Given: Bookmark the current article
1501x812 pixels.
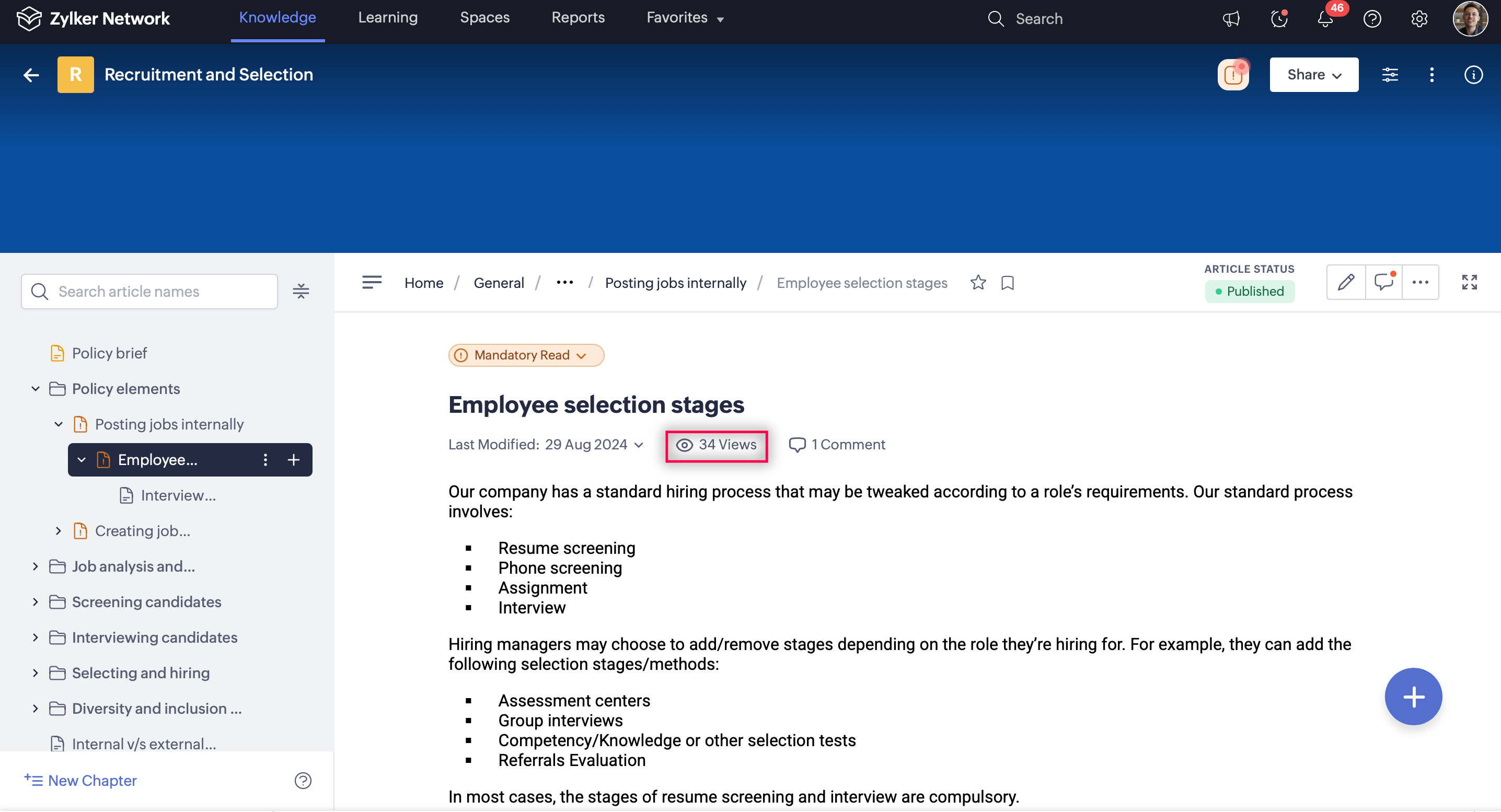Looking at the screenshot, I should (x=1008, y=283).
